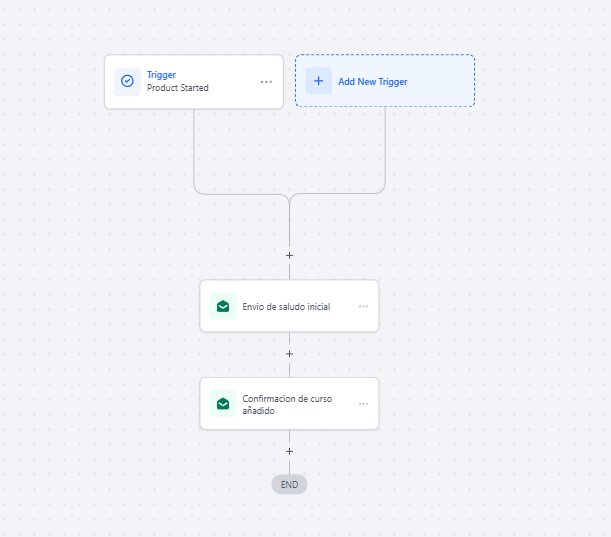This screenshot has height=537, width=611.
Task: Click the Trigger checkmark circle icon
Action: (127, 81)
